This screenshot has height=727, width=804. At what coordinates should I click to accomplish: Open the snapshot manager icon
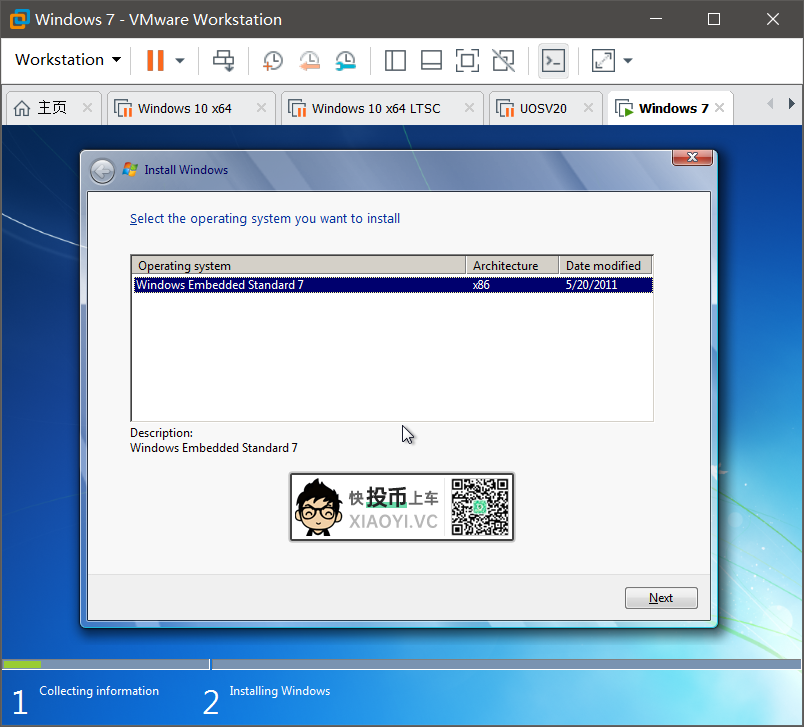coord(345,60)
